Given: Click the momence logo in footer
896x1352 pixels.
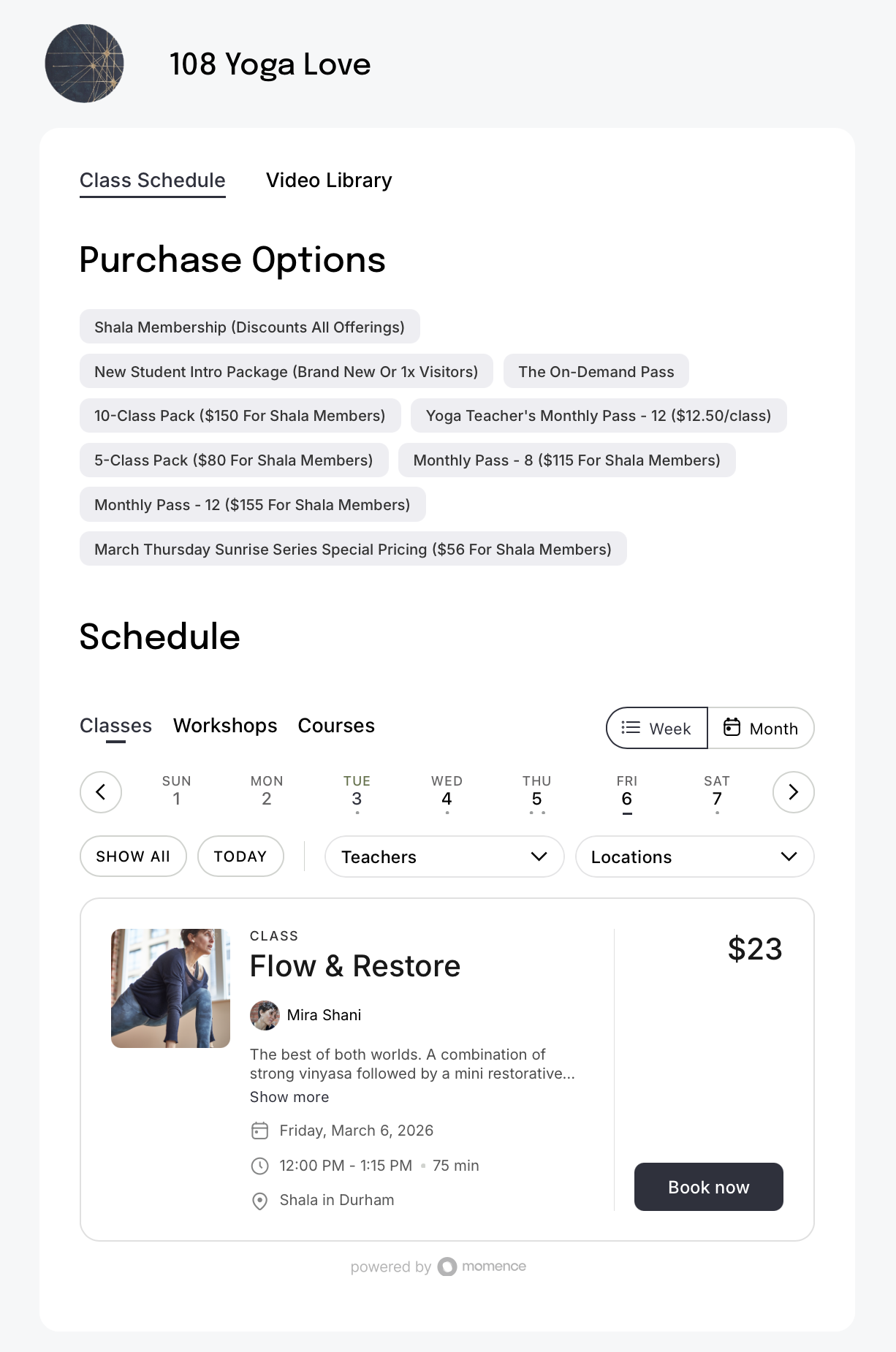Looking at the screenshot, I should point(482,1266).
